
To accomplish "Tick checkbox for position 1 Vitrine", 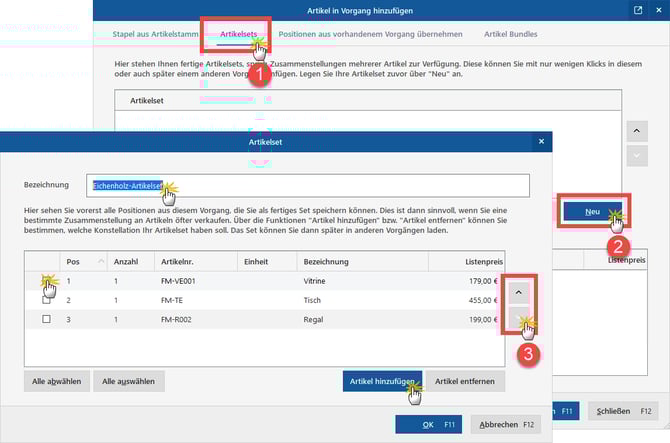I will pos(46,282).
